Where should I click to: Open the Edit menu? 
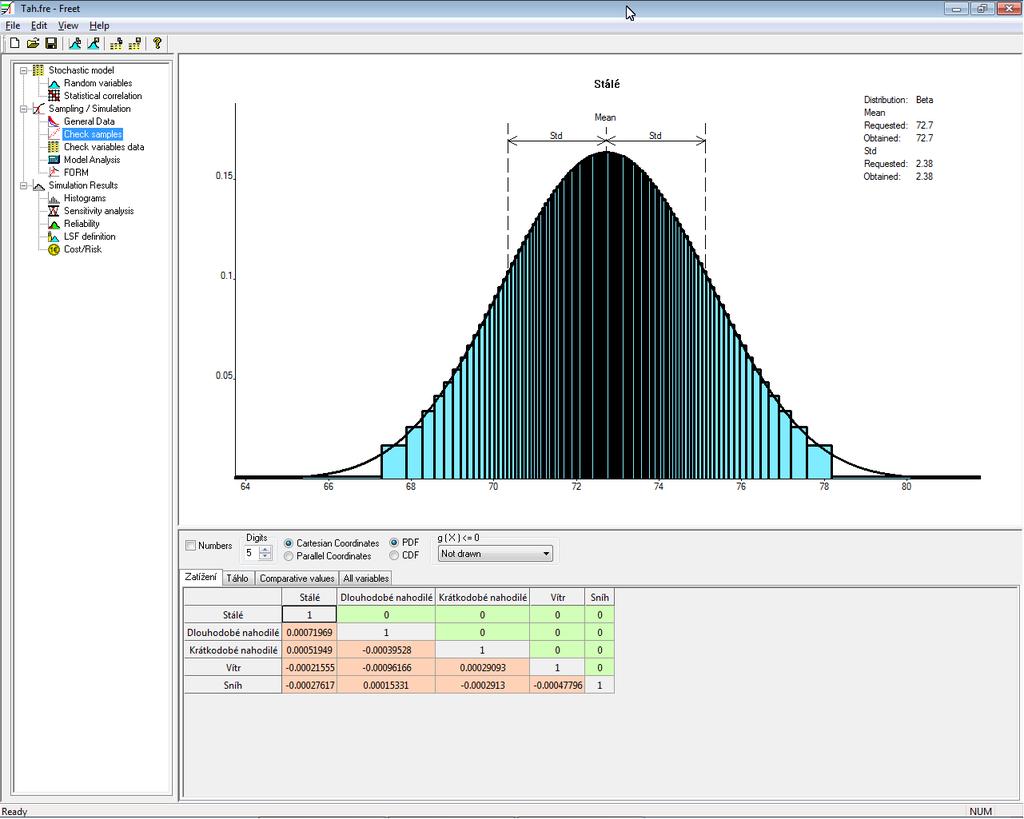click(39, 25)
